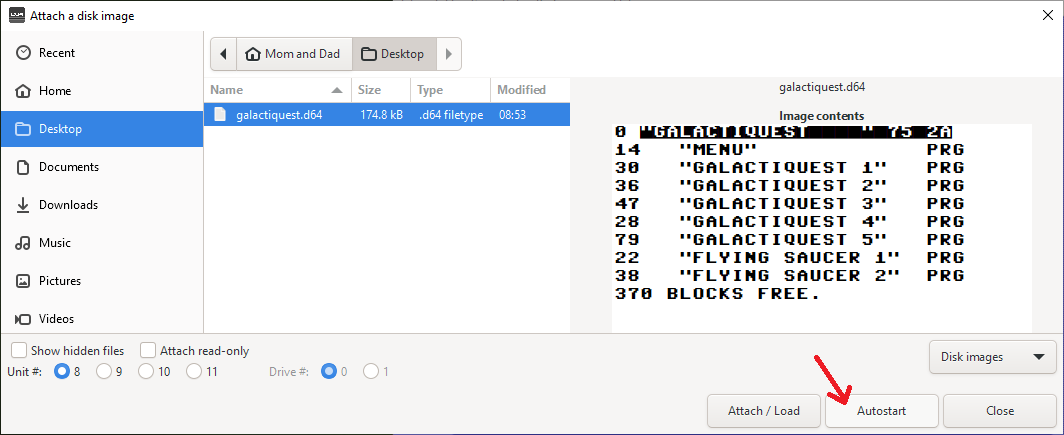Click the Autostart button
The image size is (1064, 435).
[x=881, y=411]
